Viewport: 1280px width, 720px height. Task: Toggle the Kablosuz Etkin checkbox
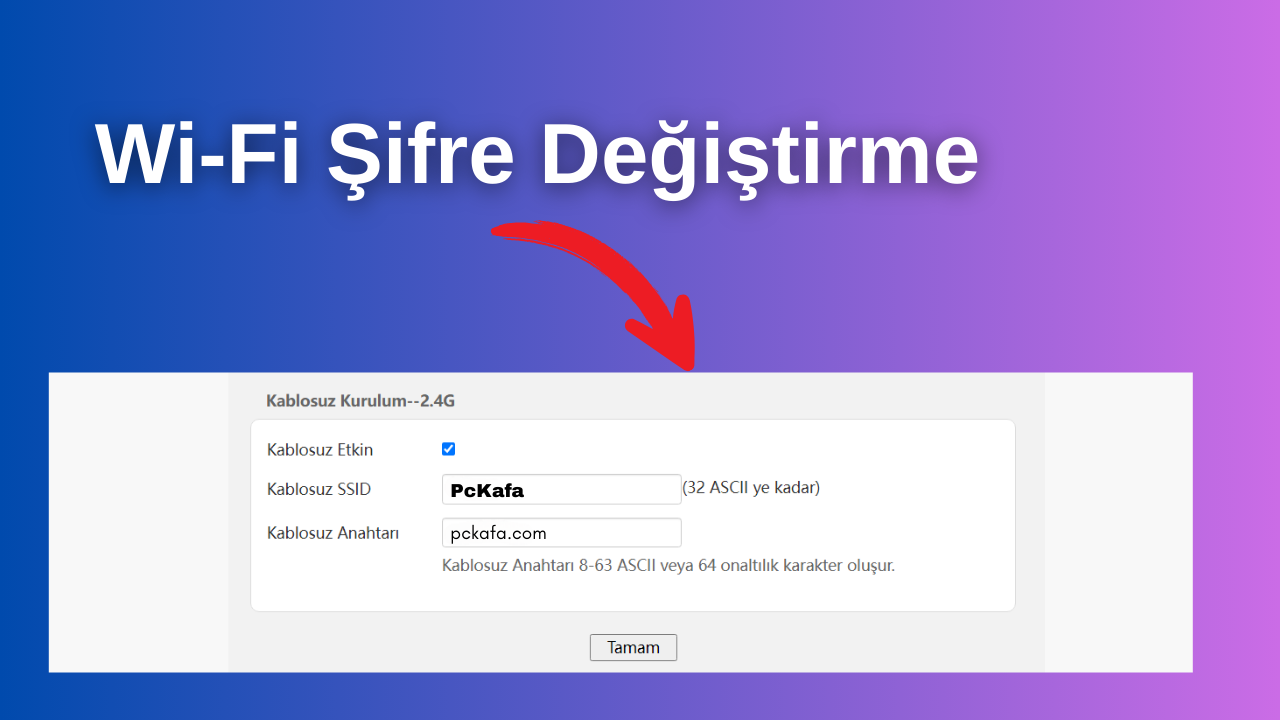click(448, 449)
